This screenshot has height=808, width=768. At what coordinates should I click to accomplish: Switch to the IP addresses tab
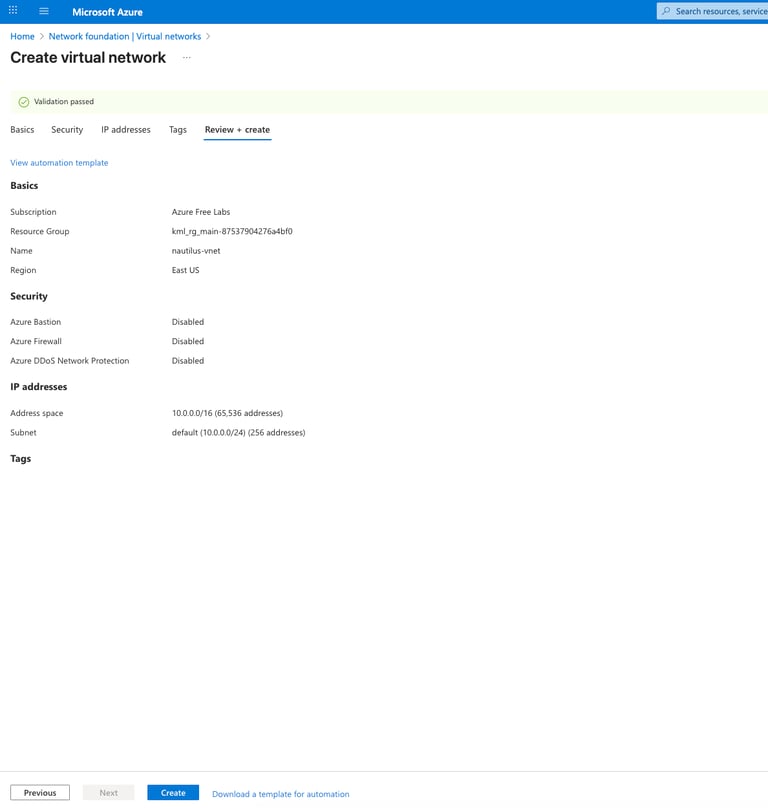click(126, 130)
